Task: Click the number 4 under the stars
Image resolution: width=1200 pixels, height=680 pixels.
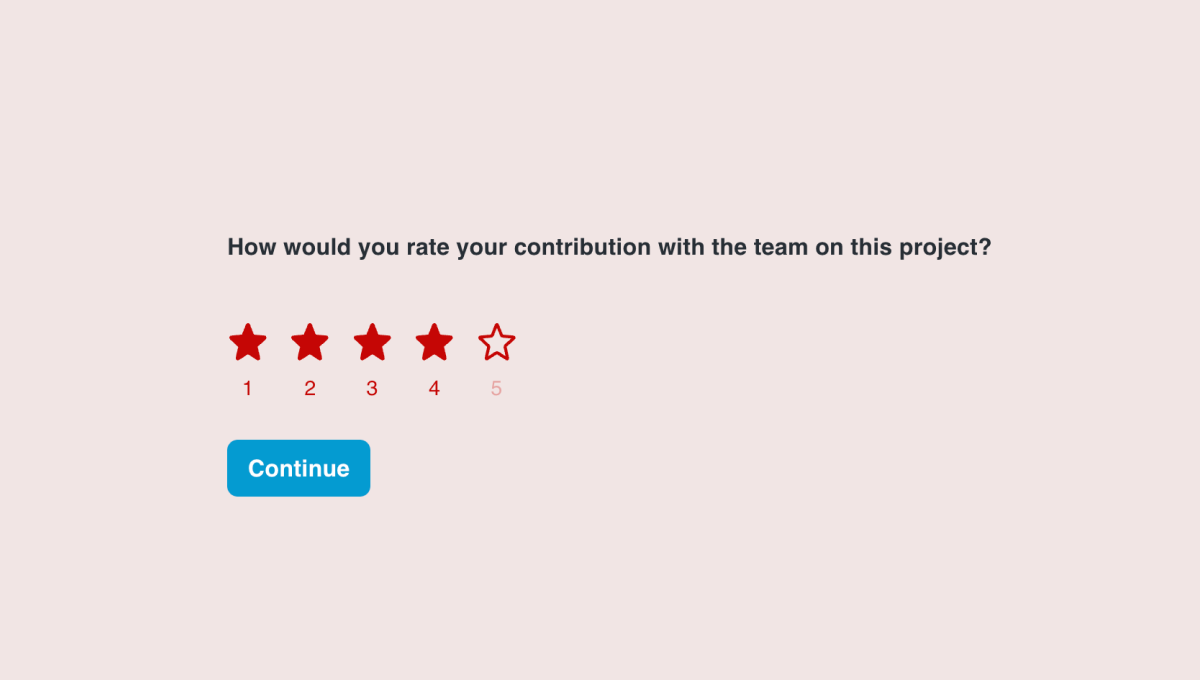Action: (x=434, y=389)
